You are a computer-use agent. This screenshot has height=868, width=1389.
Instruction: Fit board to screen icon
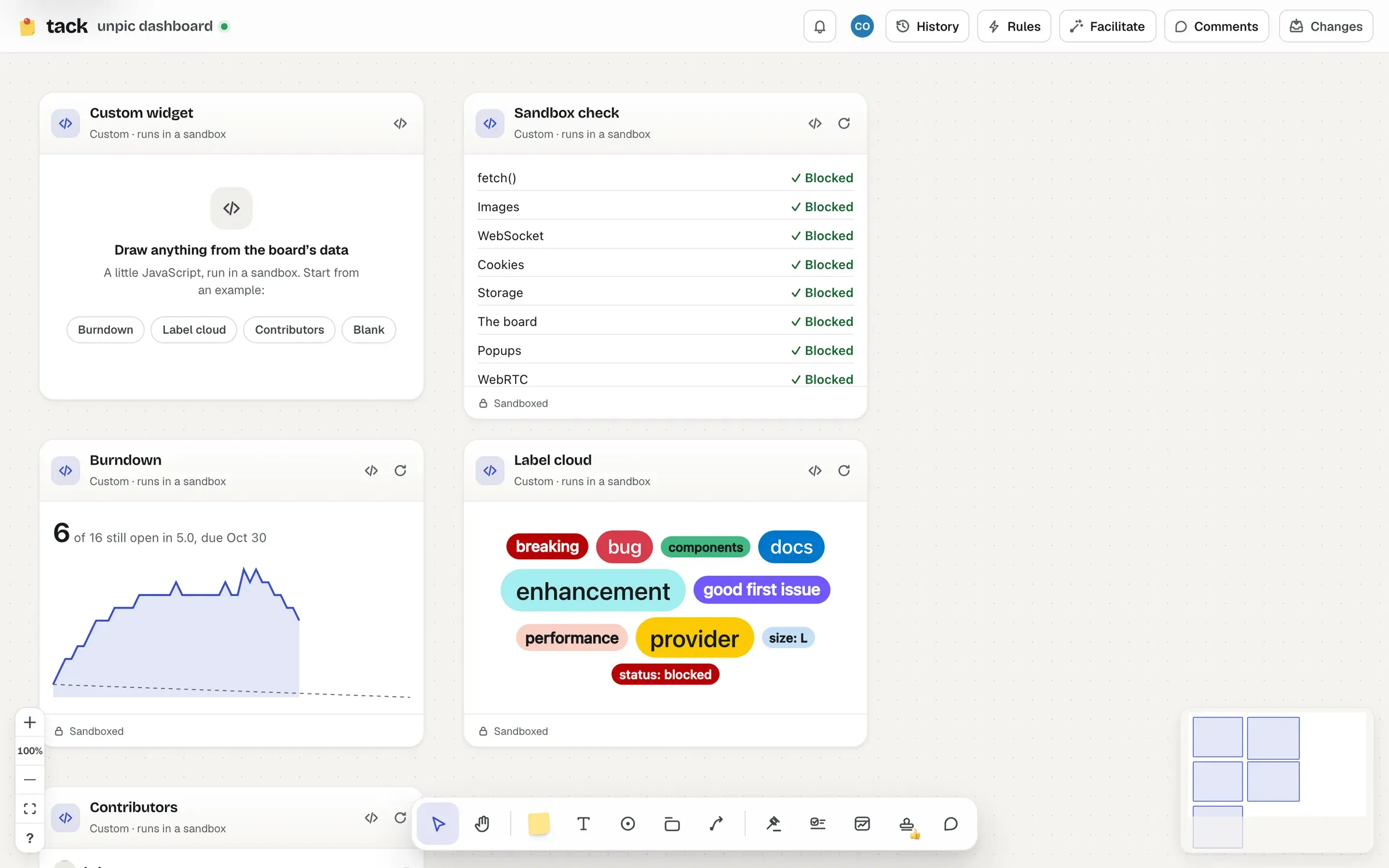30,808
